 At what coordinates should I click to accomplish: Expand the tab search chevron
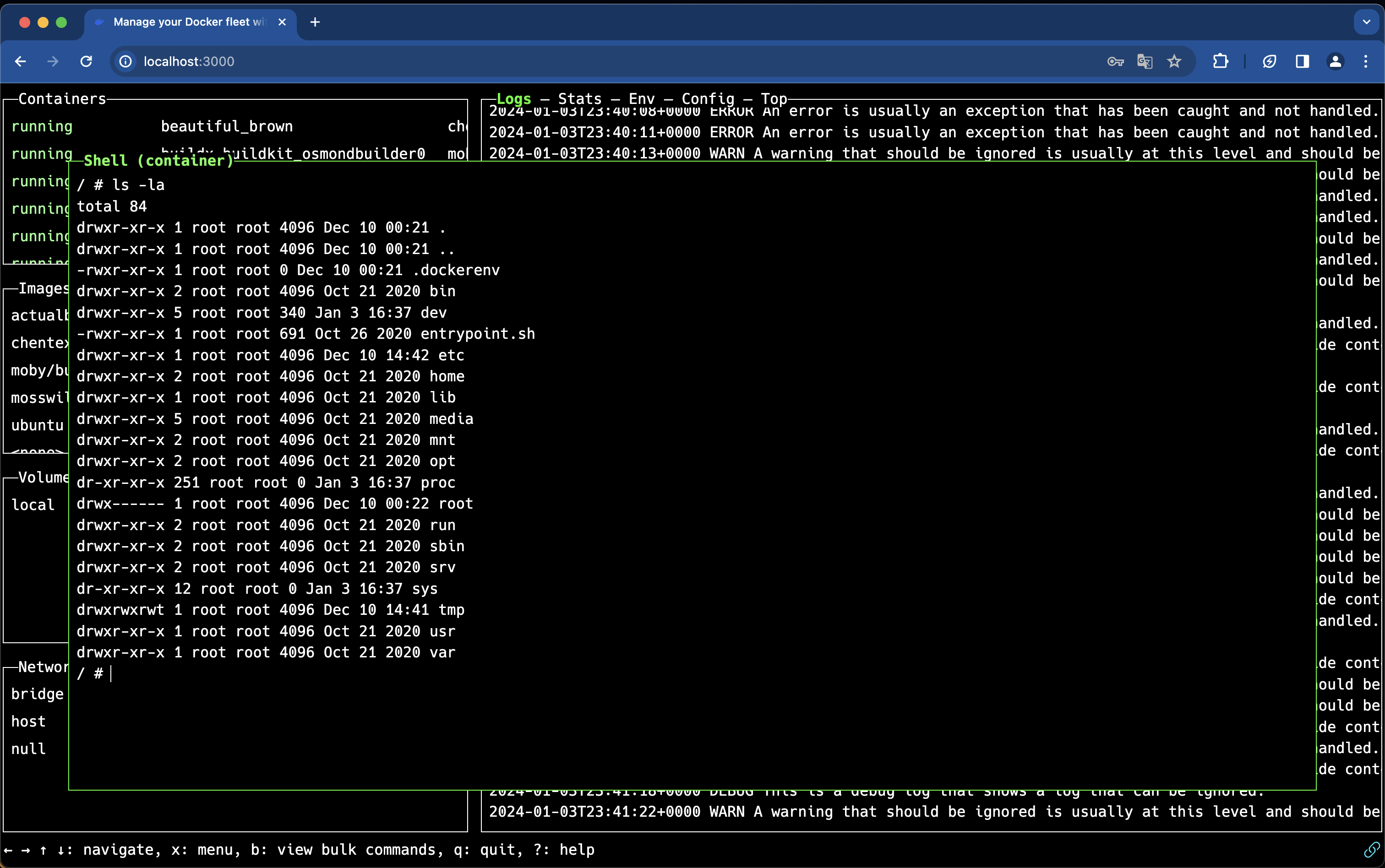[1366, 22]
